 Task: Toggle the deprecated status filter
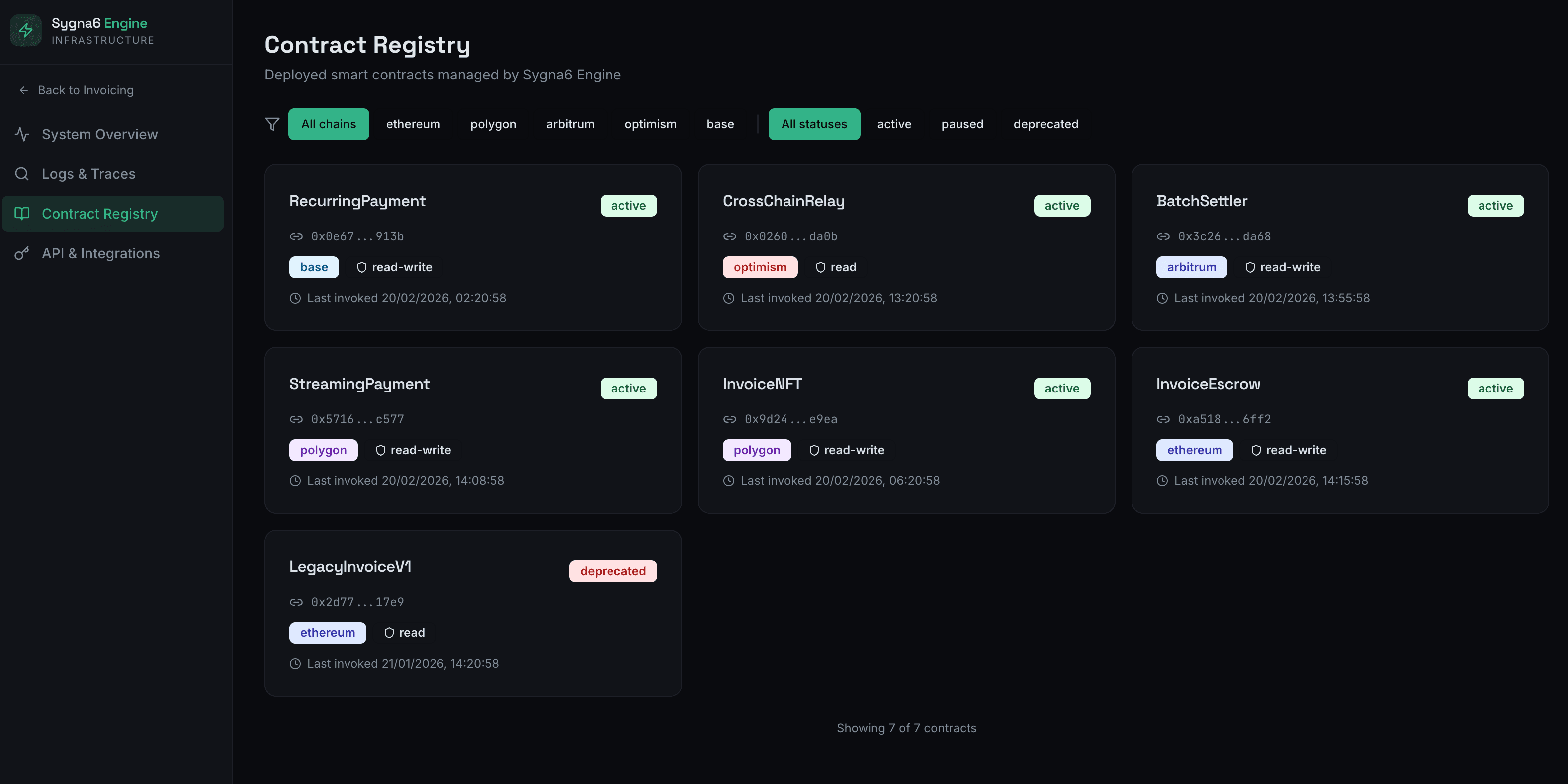tap(1045, 124)
